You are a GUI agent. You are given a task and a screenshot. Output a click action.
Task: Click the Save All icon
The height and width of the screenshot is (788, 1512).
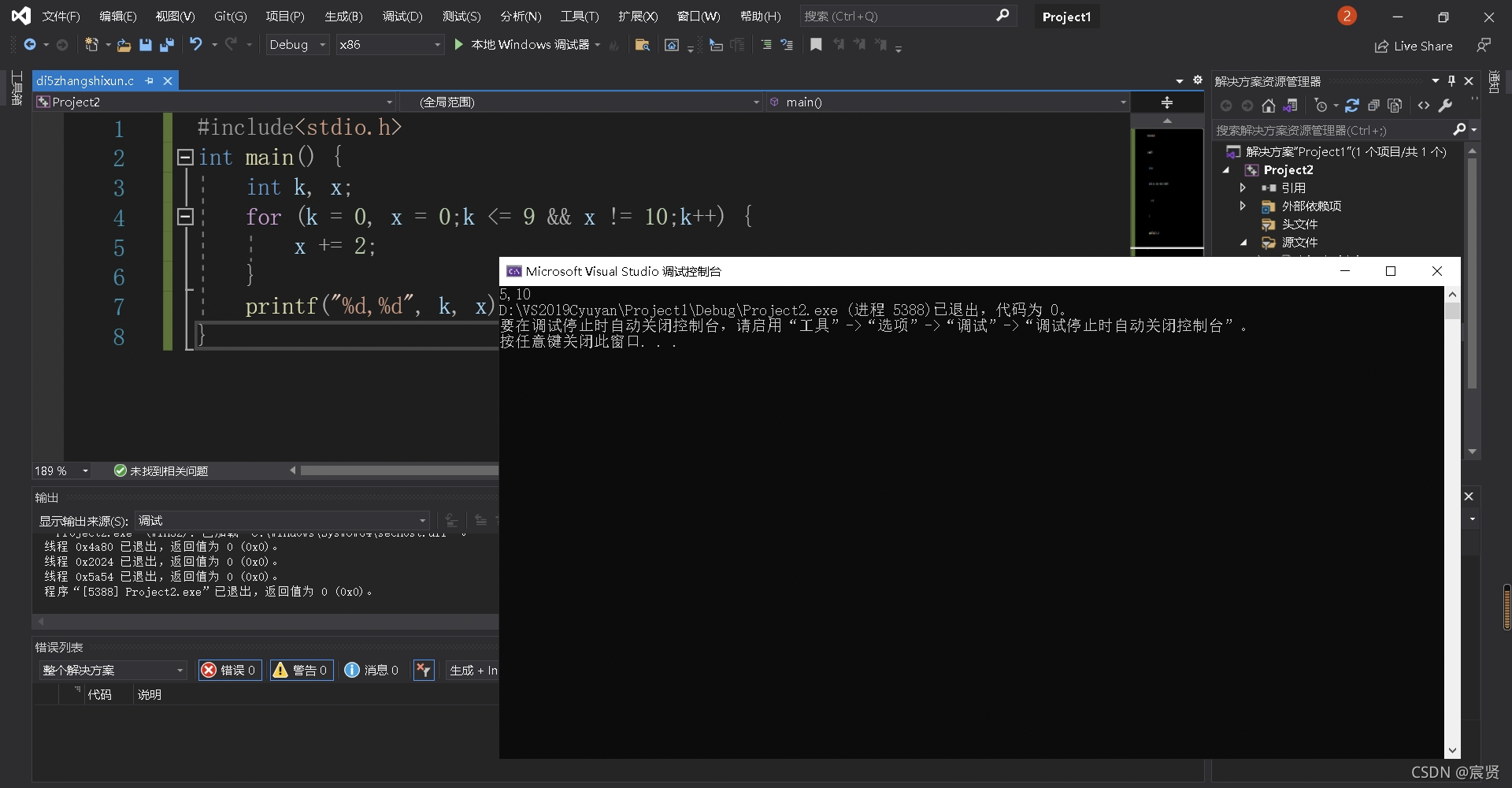point(166,45)
